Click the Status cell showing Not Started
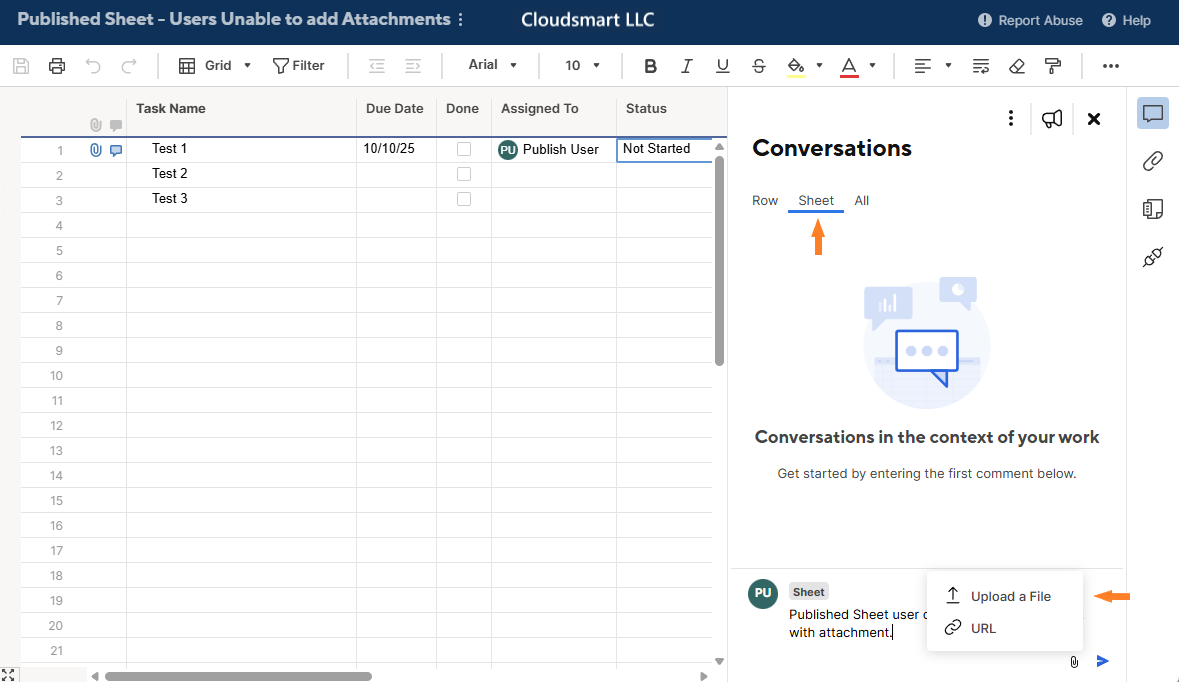Image resolution: width=1179 pixels, height=682 pixels. (664, 149)
